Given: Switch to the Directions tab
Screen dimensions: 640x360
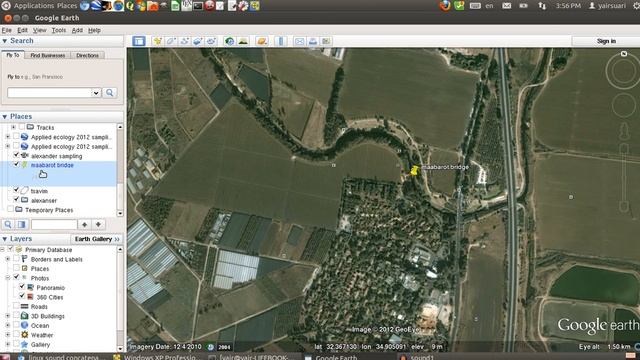Looking at the screenshot, I should (87, 55).
